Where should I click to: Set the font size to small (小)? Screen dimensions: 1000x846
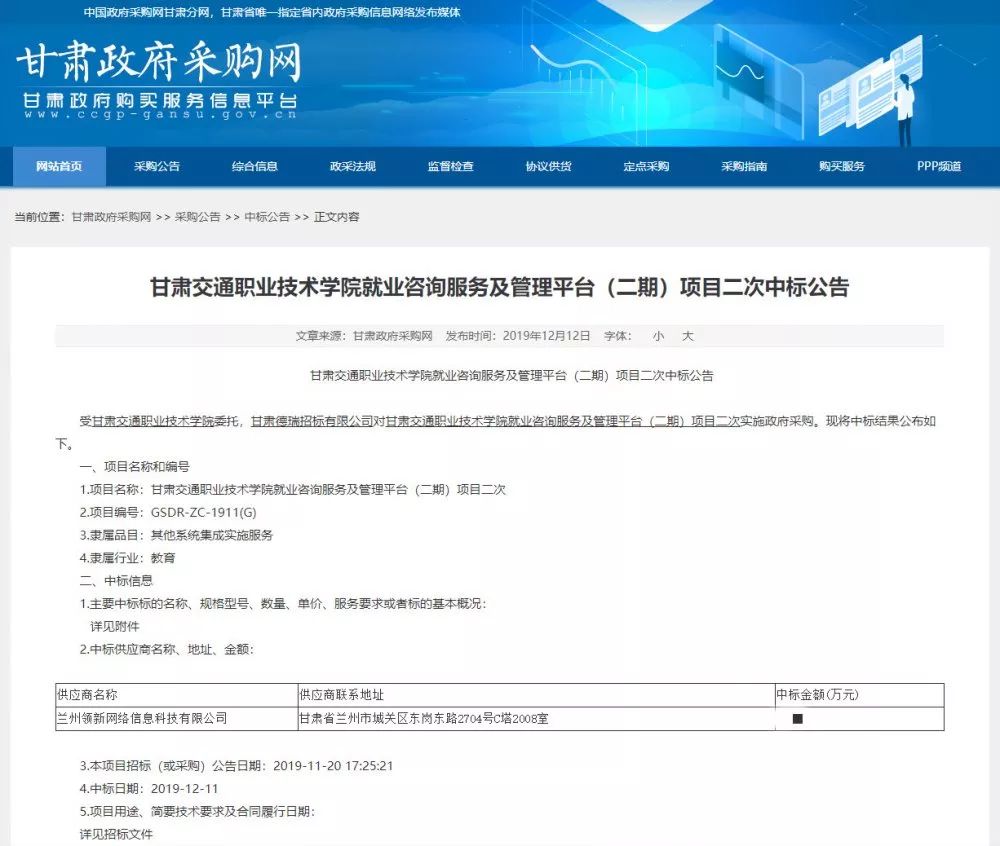658,336
